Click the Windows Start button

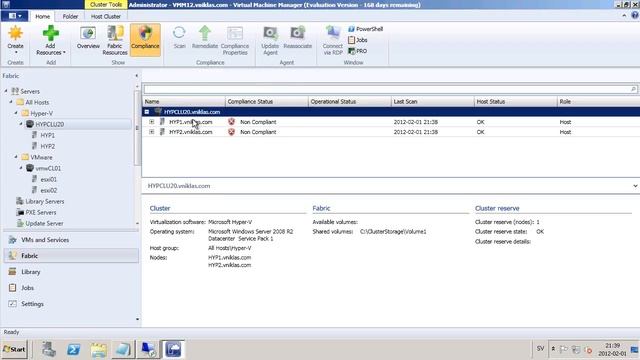point(14,349)
